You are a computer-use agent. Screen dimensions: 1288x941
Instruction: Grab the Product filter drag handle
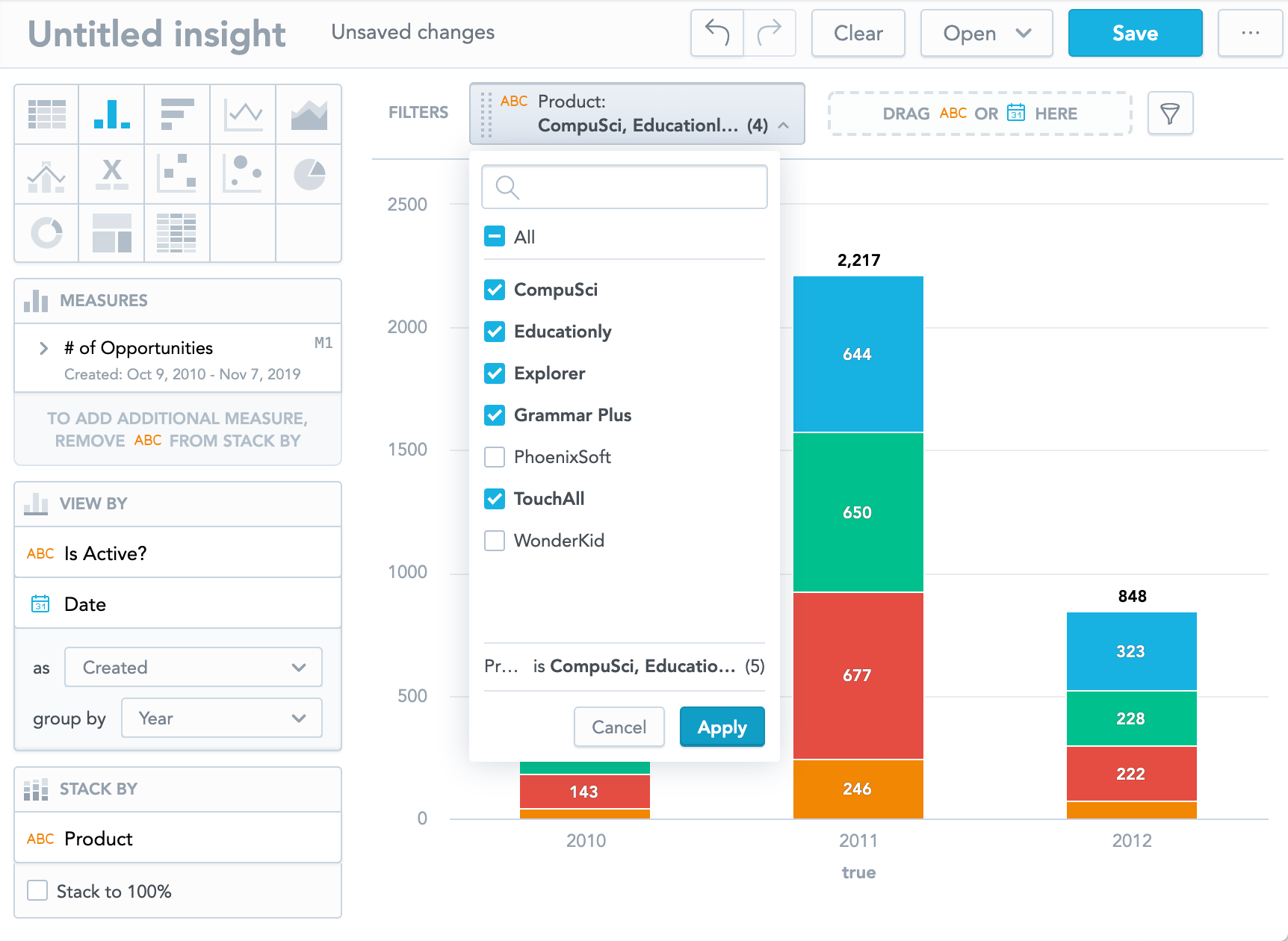pos(486,114)
